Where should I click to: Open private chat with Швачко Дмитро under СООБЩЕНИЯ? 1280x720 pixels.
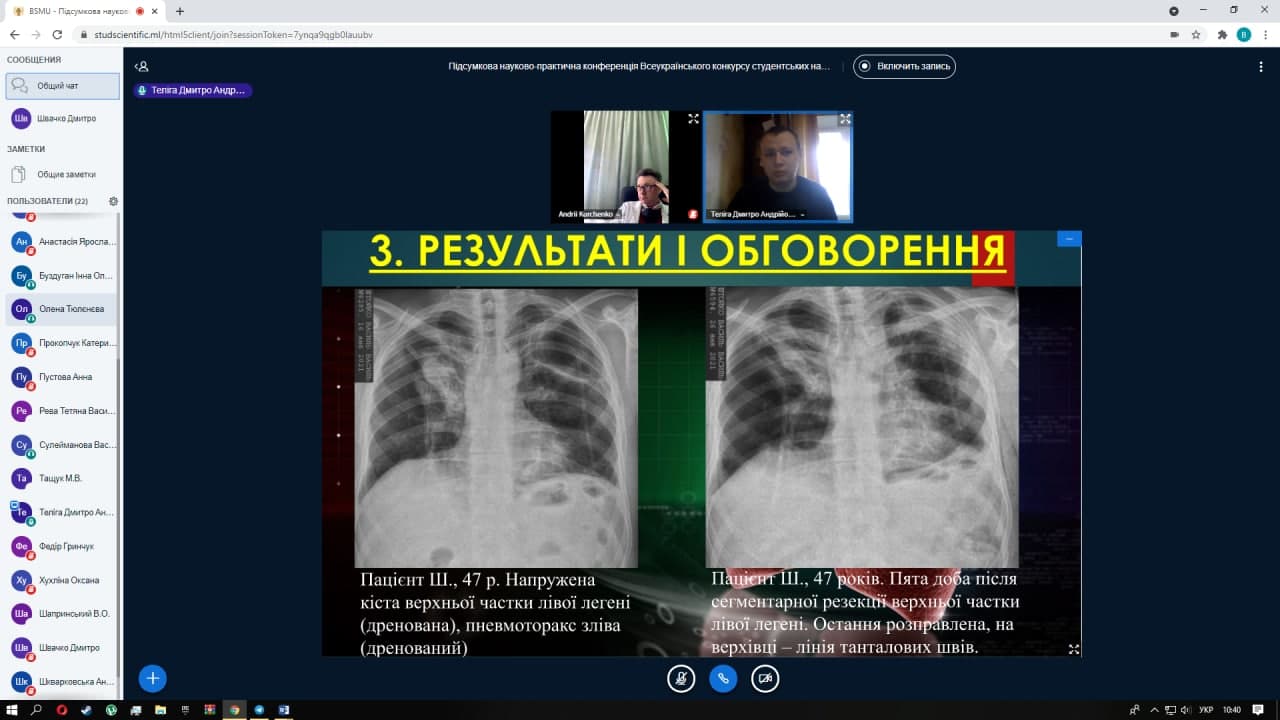click(x=62, y=118)
